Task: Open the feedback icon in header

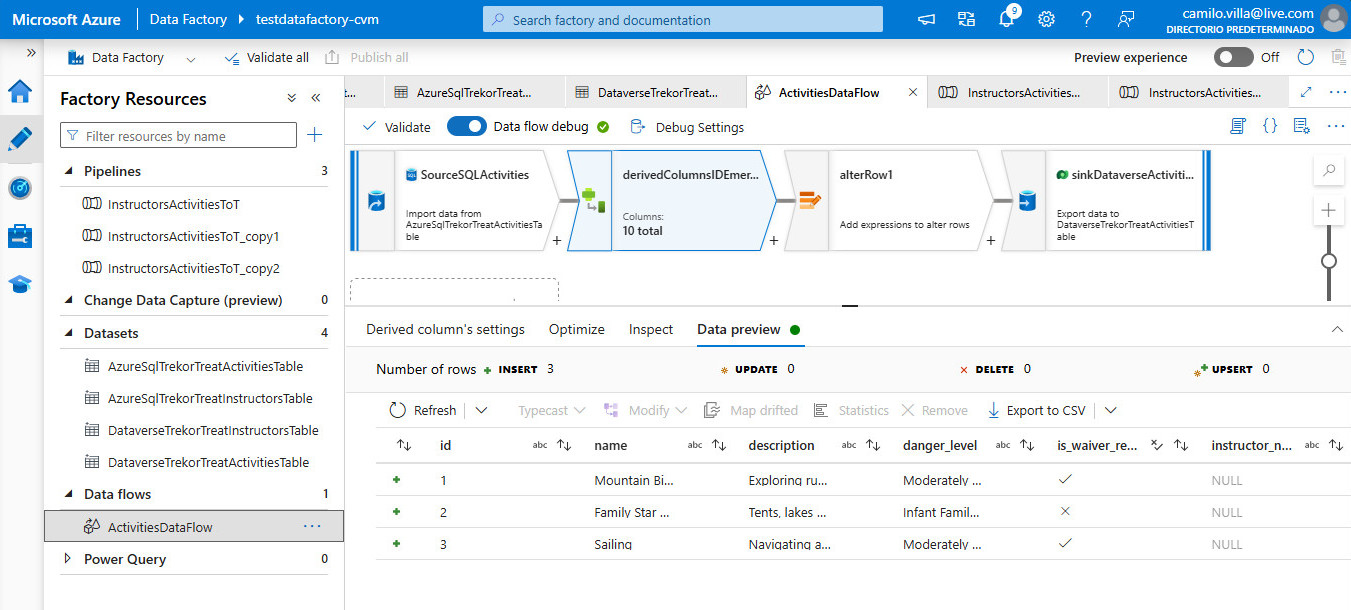Action: [x=1127, y=20]
